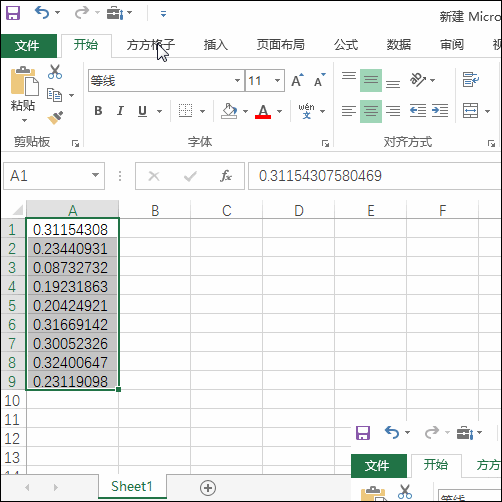The height and width of the screenshot is (502, 502).
Task: Click the 文件 file button
Action: (x=28, y=46)
